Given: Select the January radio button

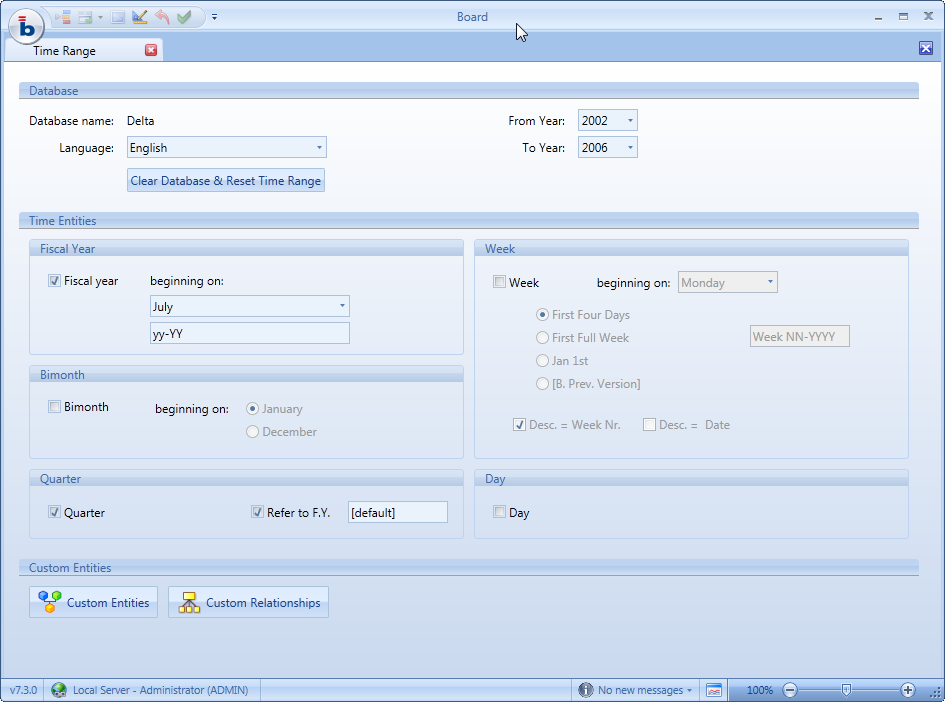Looking at the screenshot, I should pyautogui.click(x=253, y=409).
